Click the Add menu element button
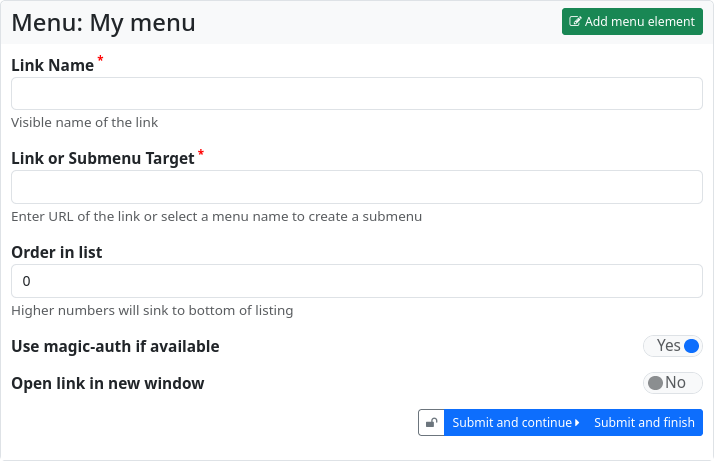 (632, 22)
